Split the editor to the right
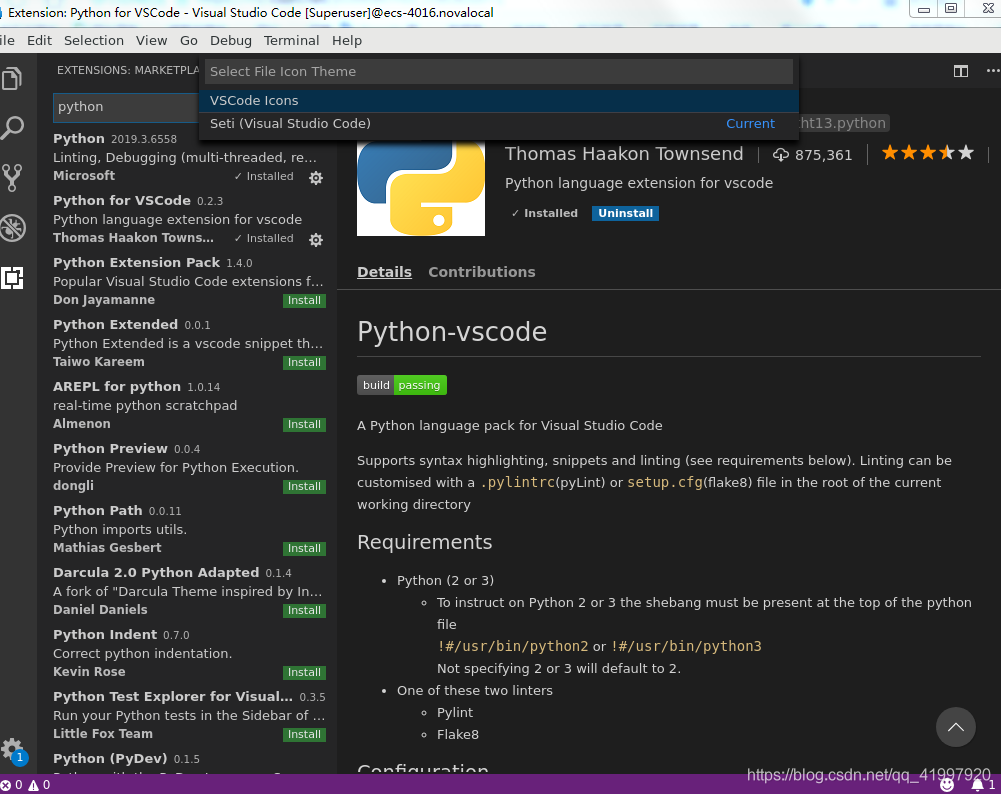1001x794 pixels. [x=961, y=71]
